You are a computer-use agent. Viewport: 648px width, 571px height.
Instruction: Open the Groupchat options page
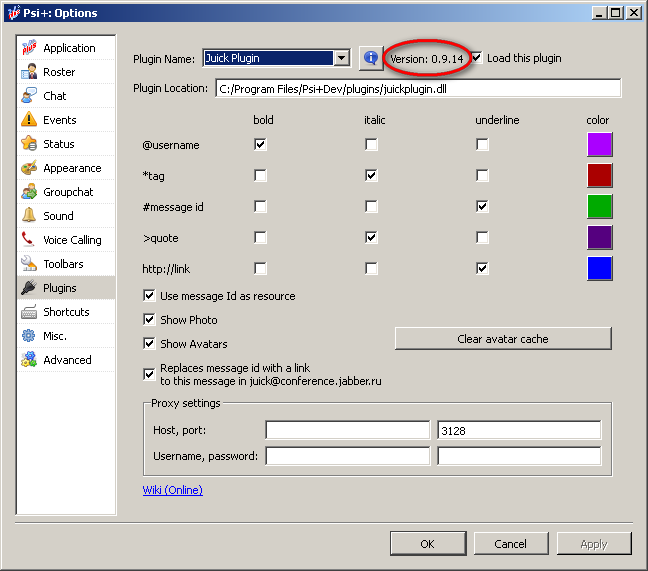click(x=68, y=192)
